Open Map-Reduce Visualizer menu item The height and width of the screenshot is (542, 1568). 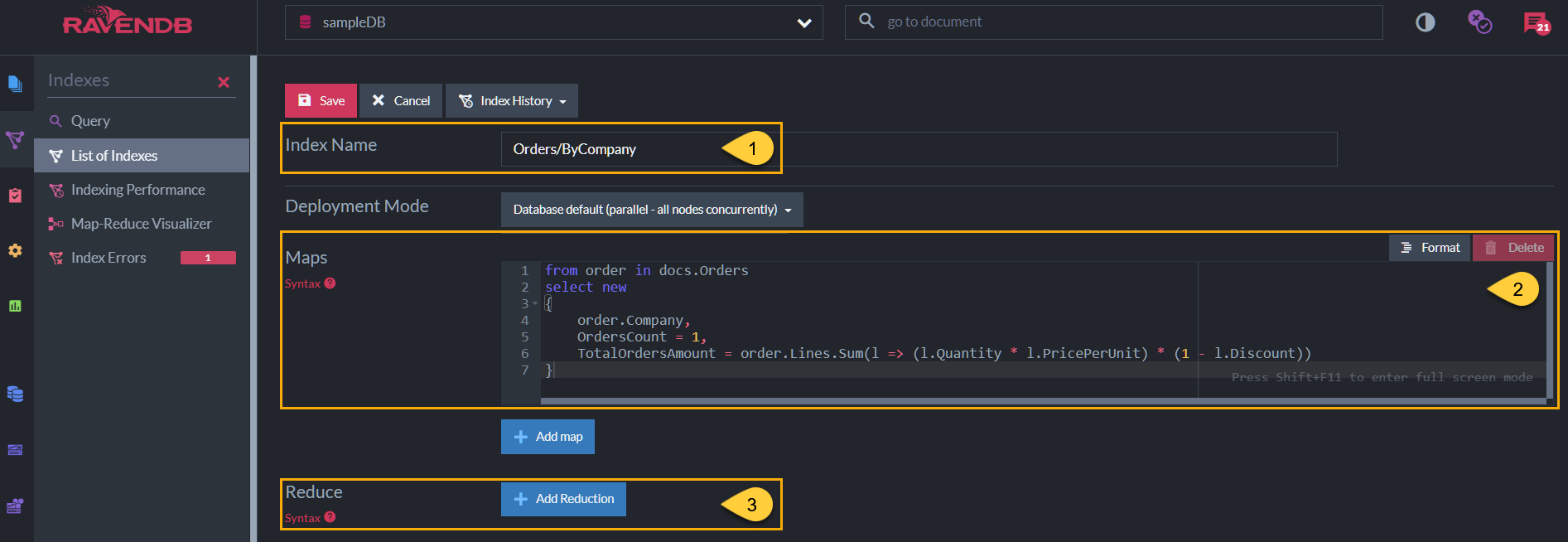coord(141,224)
